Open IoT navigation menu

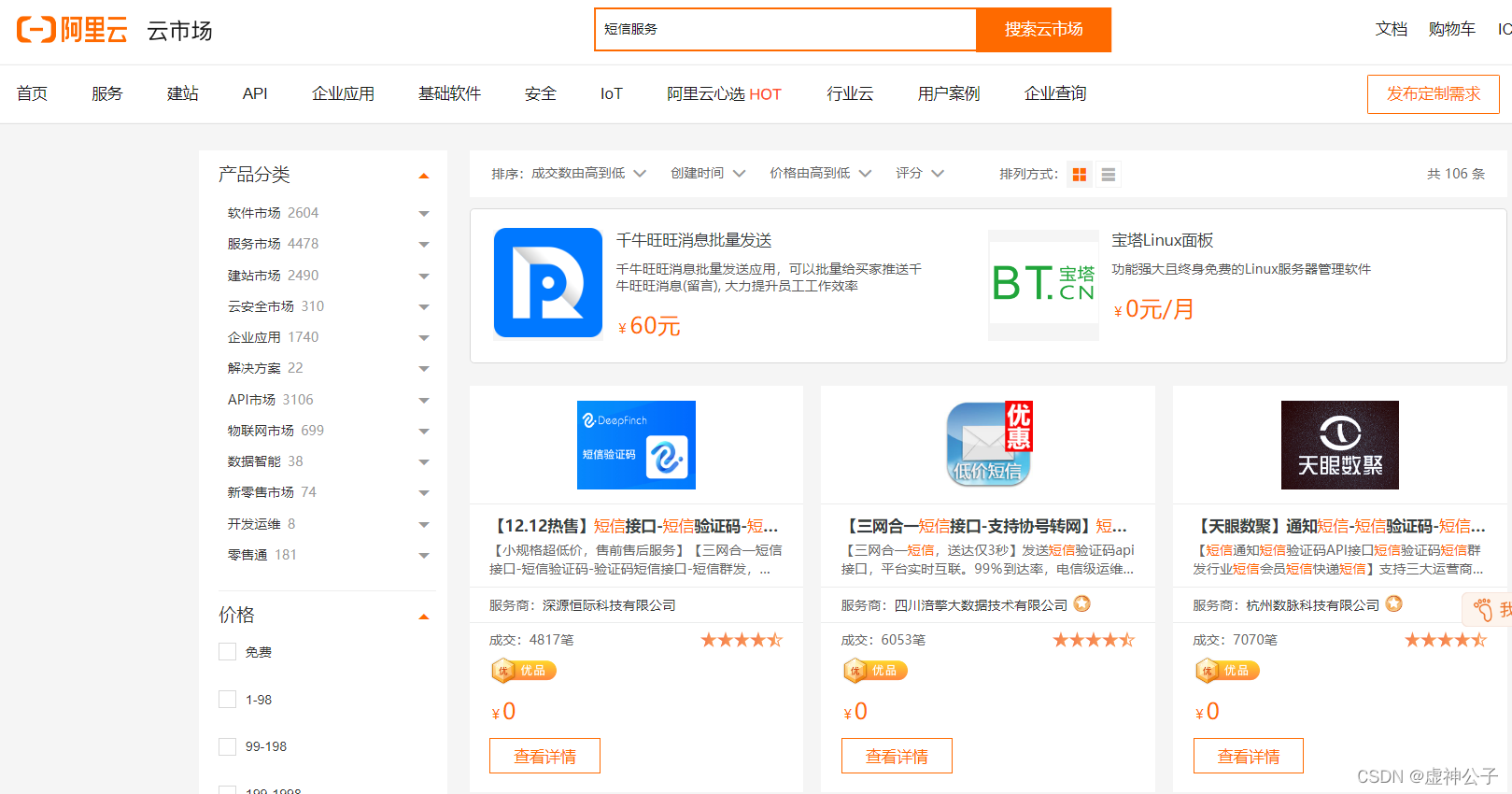pyautogui.click(x=611, y=93)
